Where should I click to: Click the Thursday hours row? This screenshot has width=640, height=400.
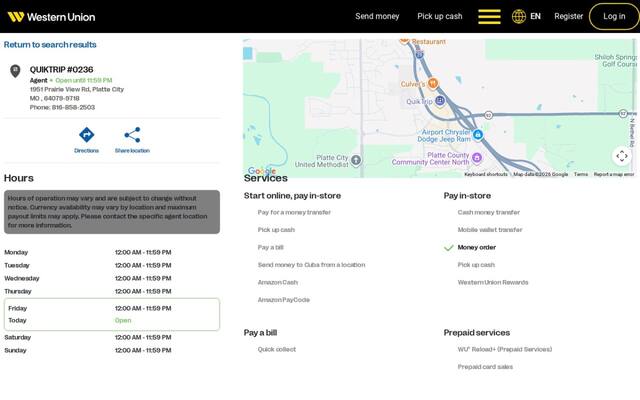[112, 291]
